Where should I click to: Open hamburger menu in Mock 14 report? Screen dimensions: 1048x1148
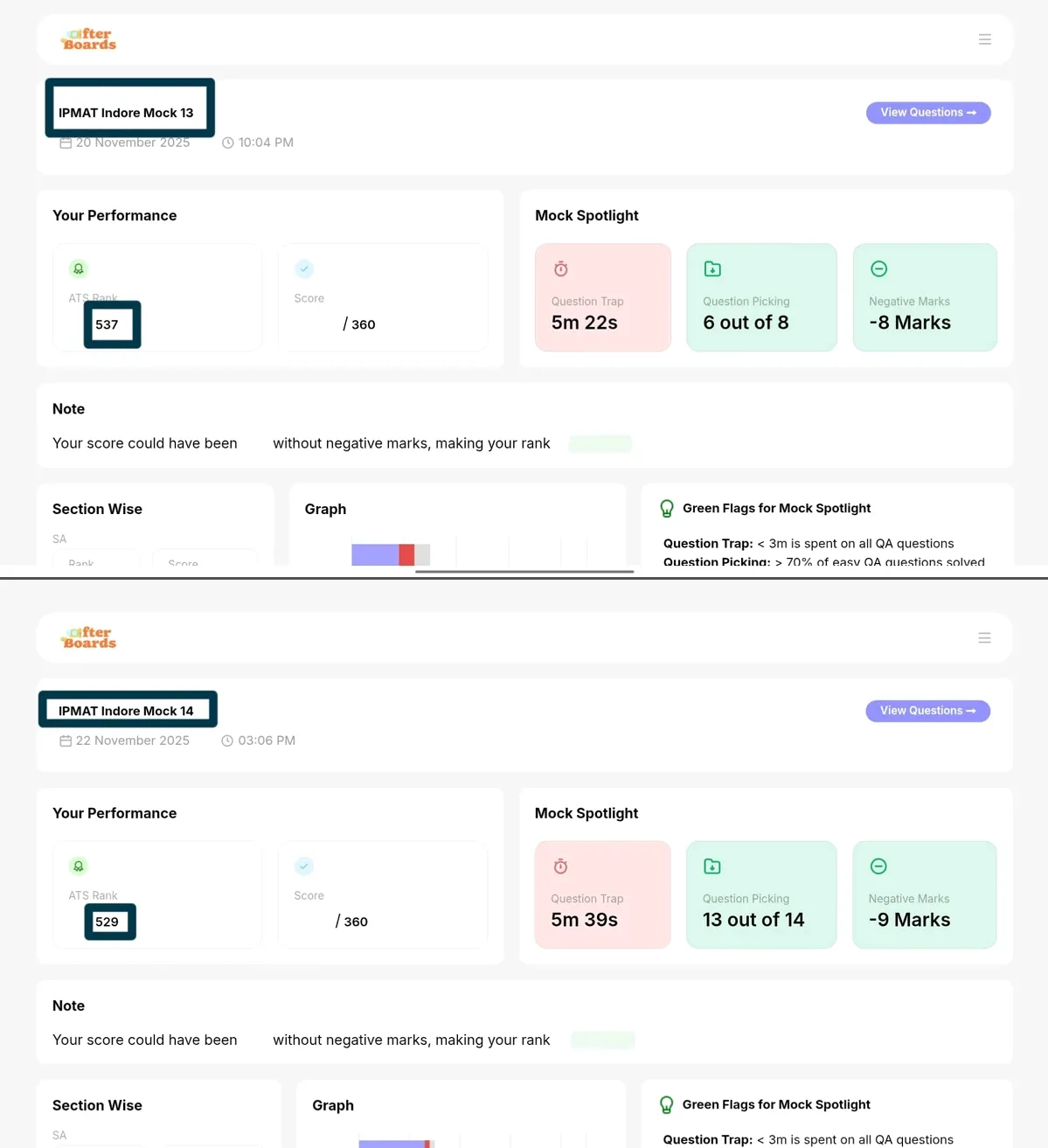(984, 638)
